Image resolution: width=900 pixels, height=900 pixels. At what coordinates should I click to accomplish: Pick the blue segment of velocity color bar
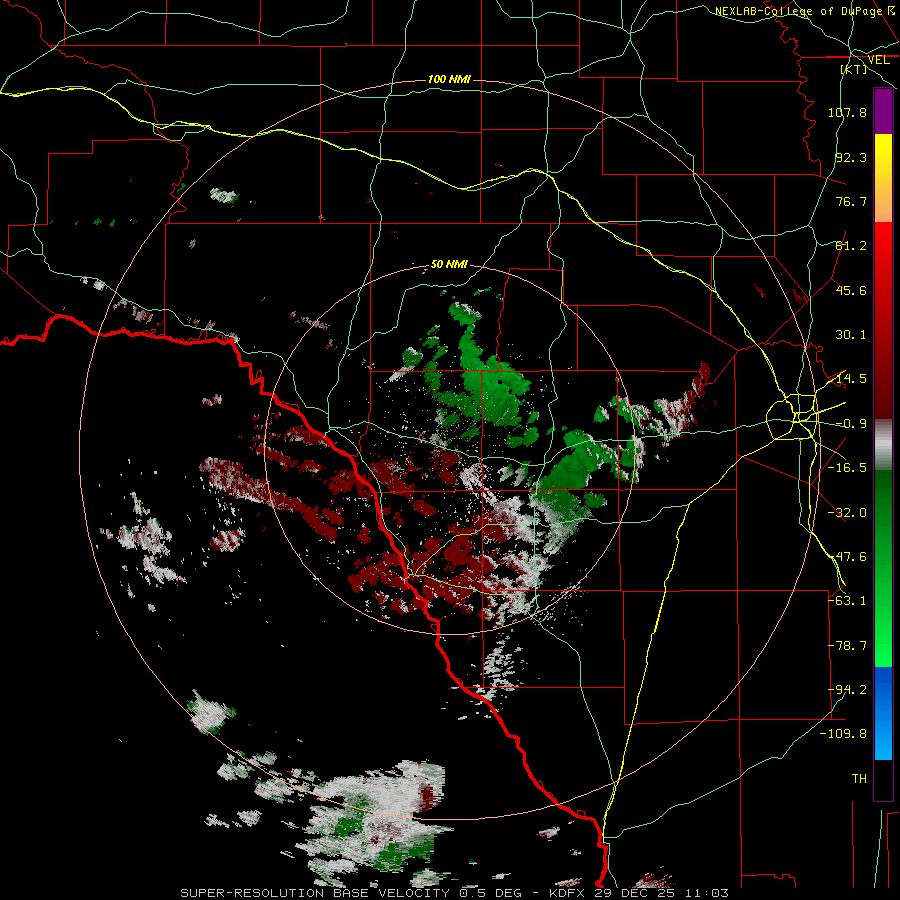883,713
